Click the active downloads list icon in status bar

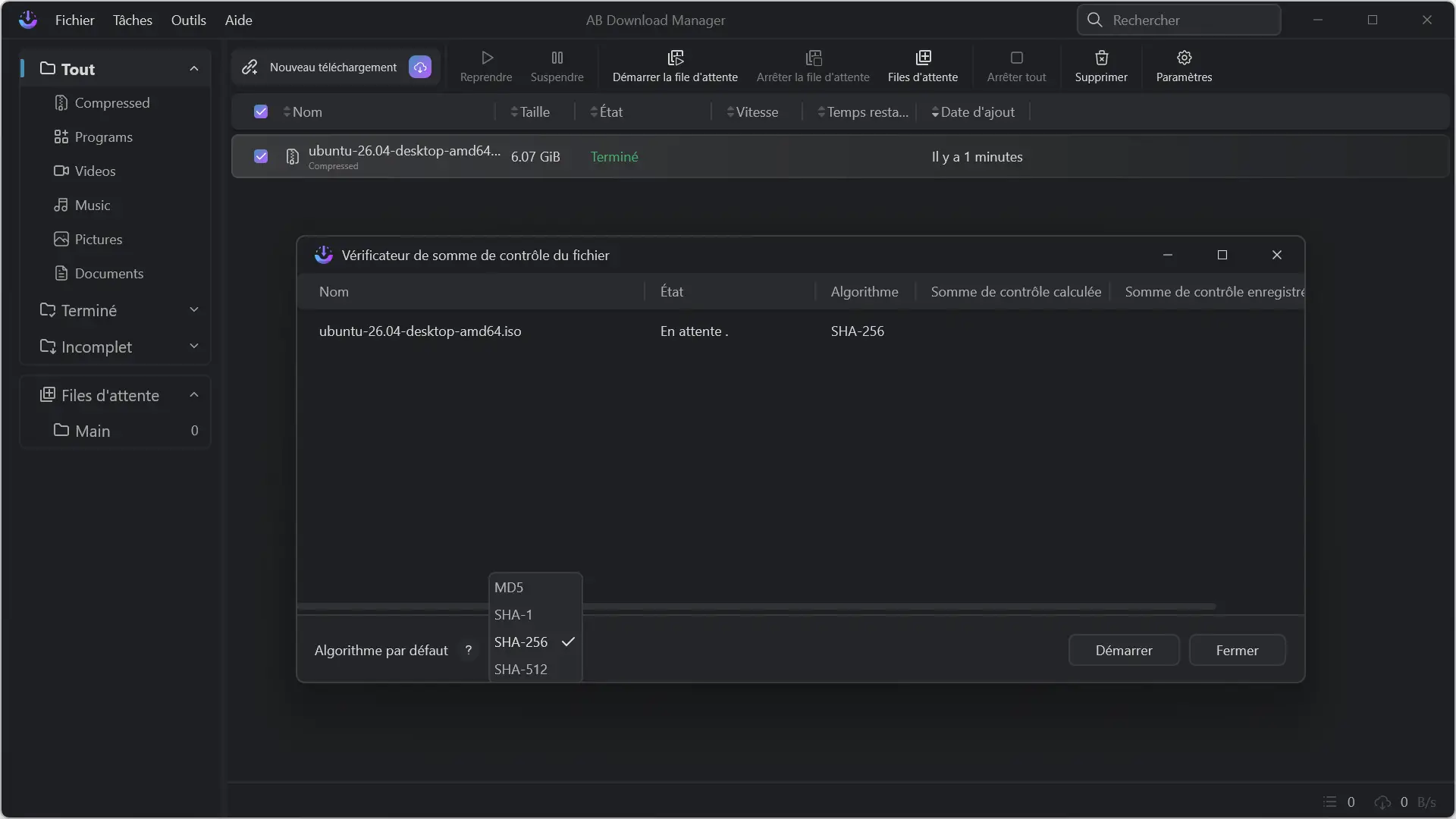click(1329, 802)
